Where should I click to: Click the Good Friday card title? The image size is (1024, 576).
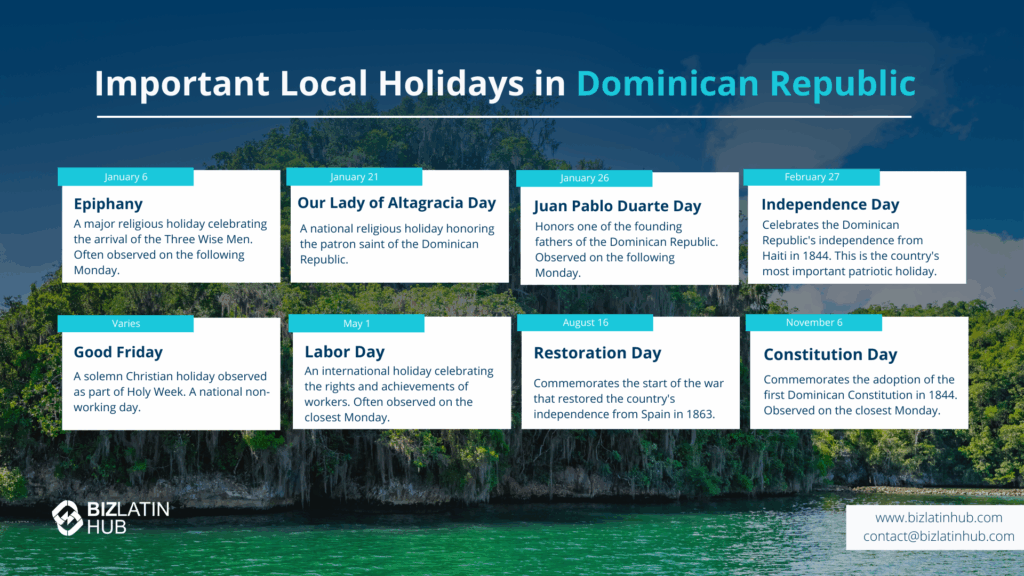pyautogui.click(x=118, y=352)
